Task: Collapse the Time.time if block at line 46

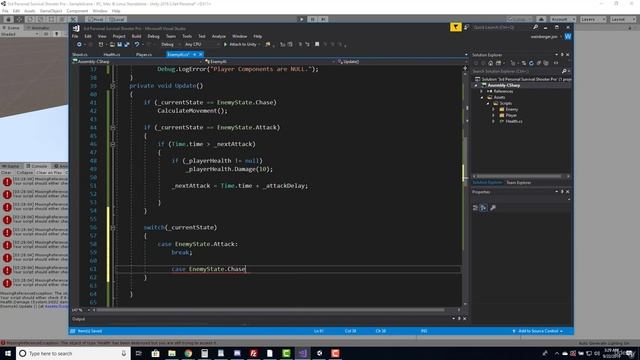Action: tap(113, 144)
